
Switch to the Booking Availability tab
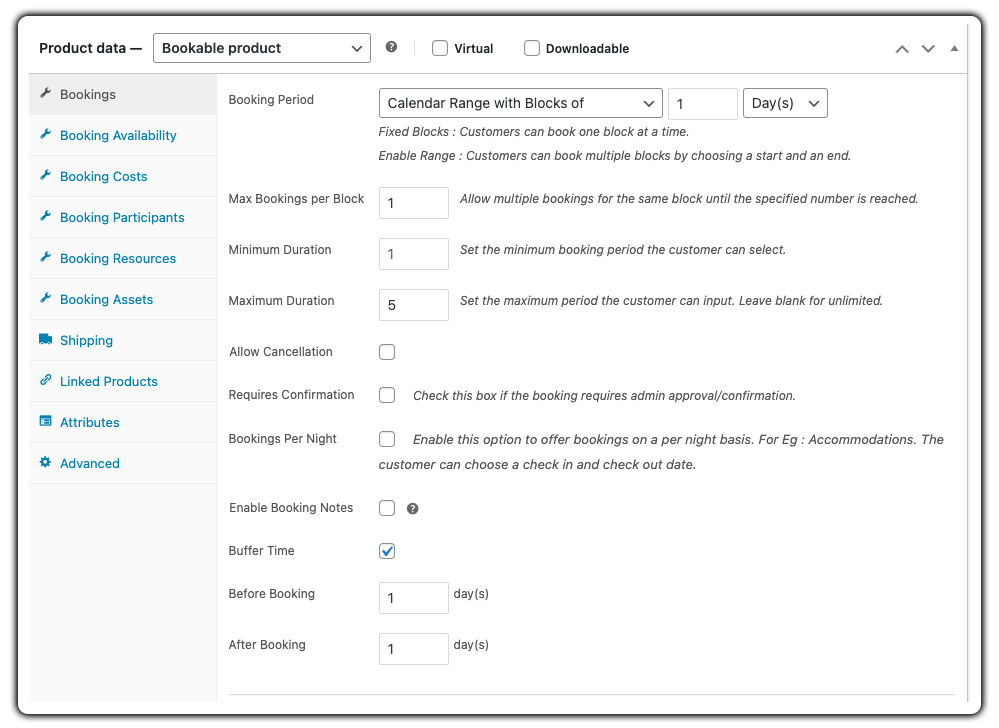[123, 135]
